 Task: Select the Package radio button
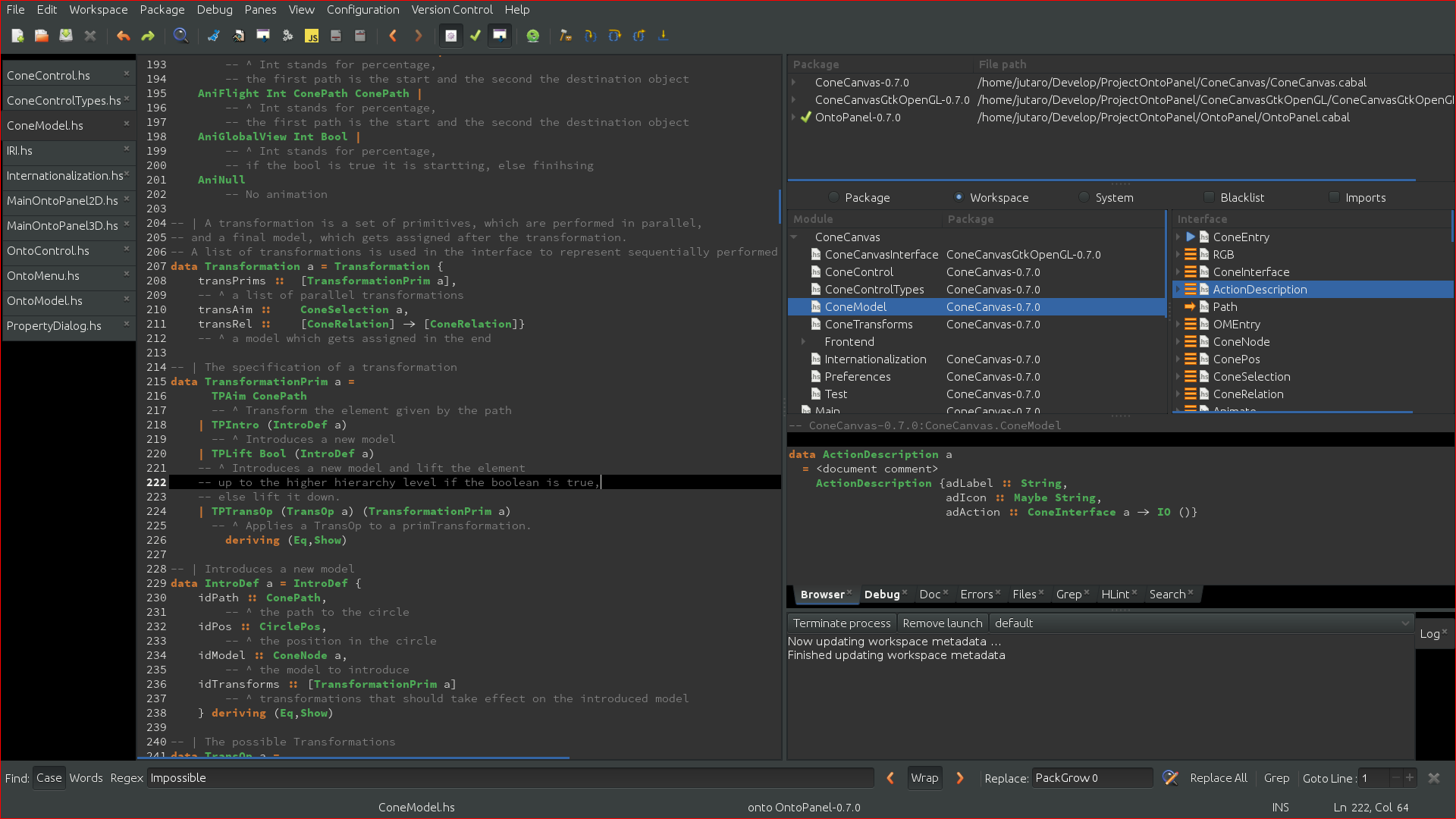[x=833, y=197]
